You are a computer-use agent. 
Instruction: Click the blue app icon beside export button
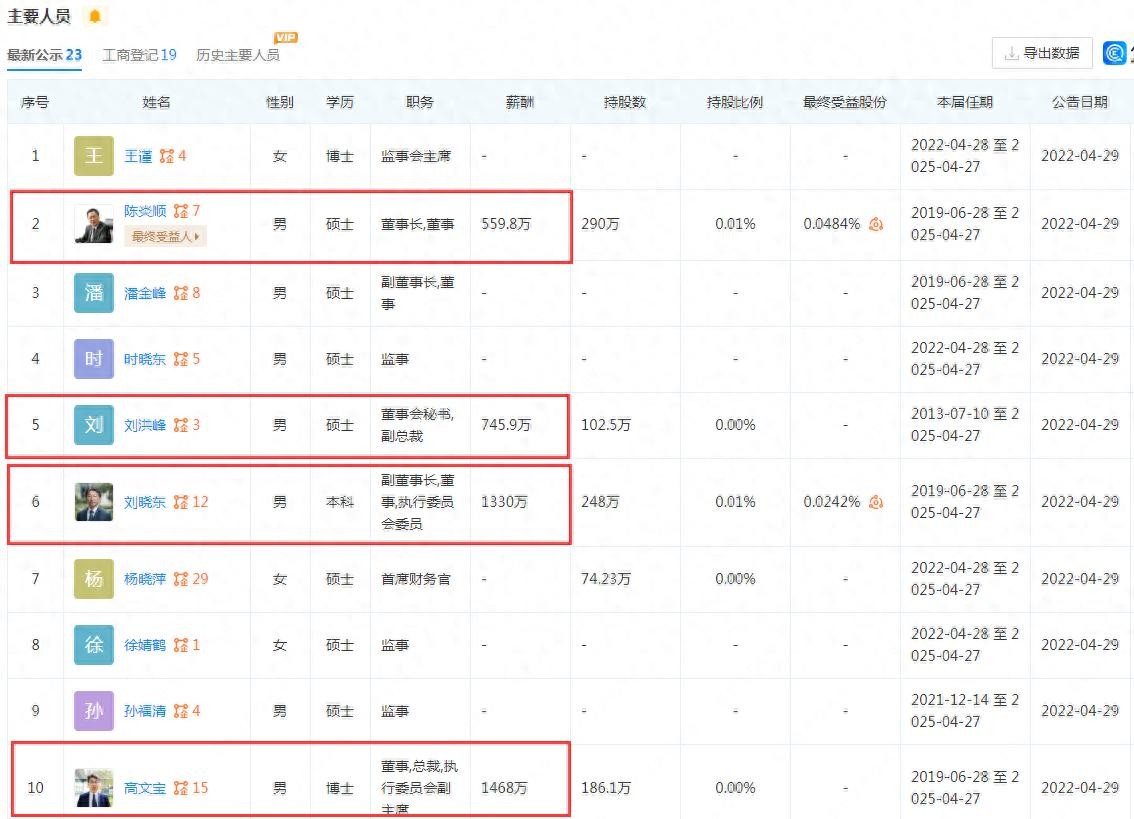(1115, 53)
